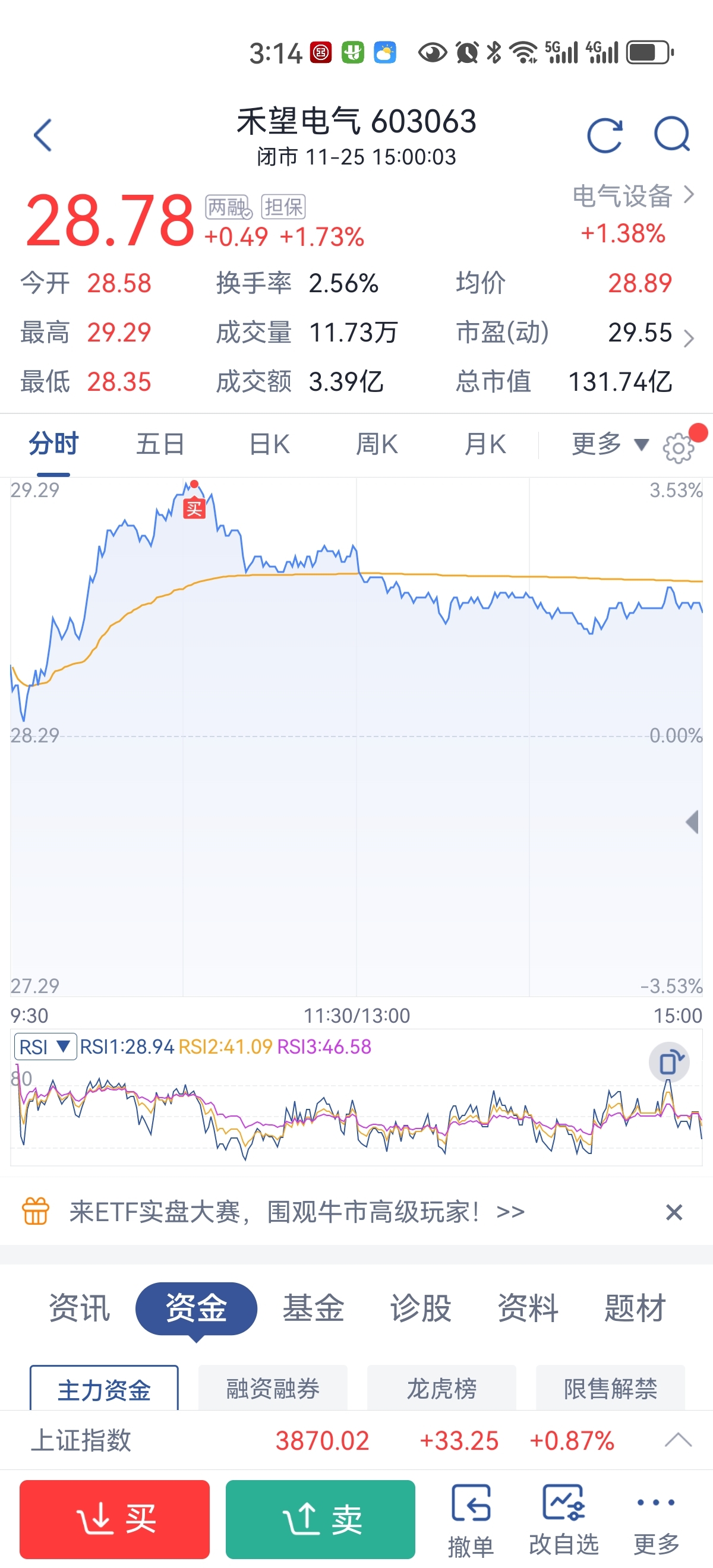Close the ETF contest banner
Screen dimensions: 713x1568
673,1212
